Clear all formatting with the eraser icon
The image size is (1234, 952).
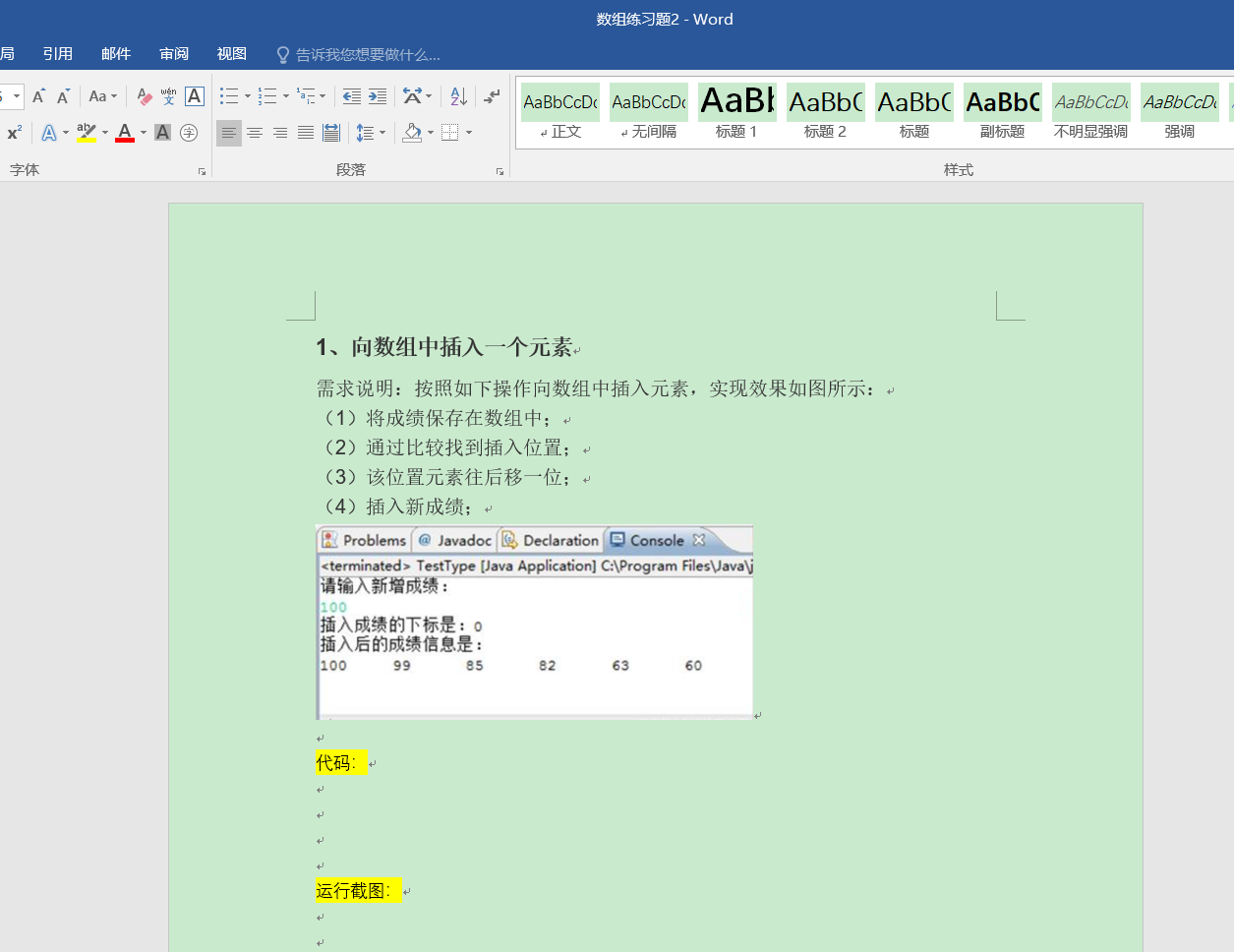(x=145, y=96)
